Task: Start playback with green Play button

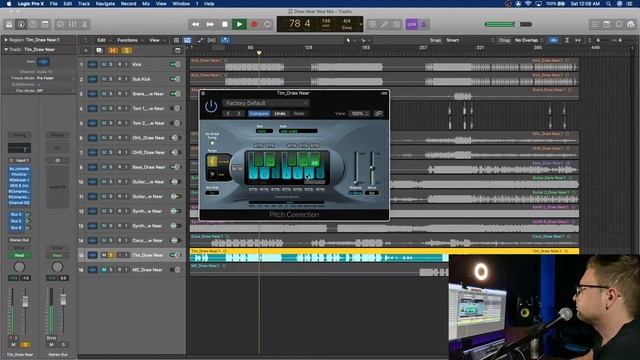Action: [x=239, y=24]
